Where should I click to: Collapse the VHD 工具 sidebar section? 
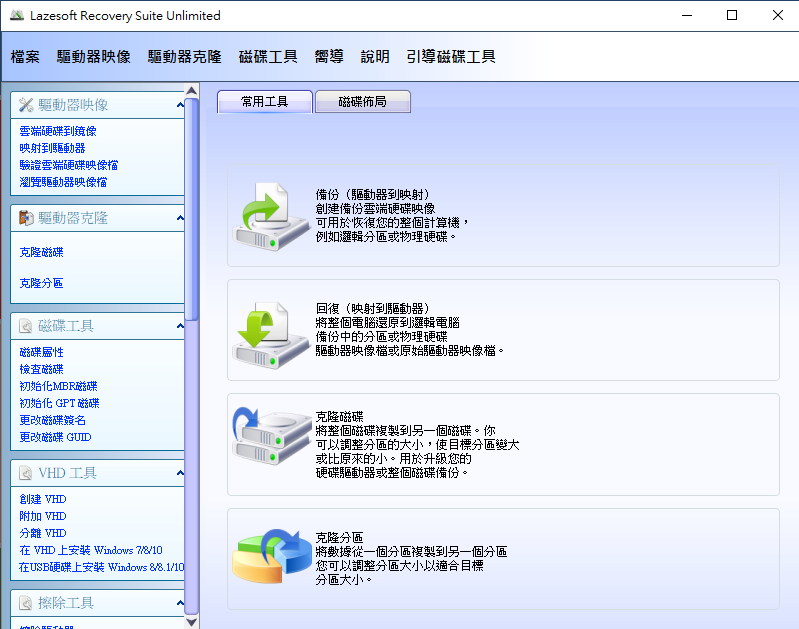point(180,474)
